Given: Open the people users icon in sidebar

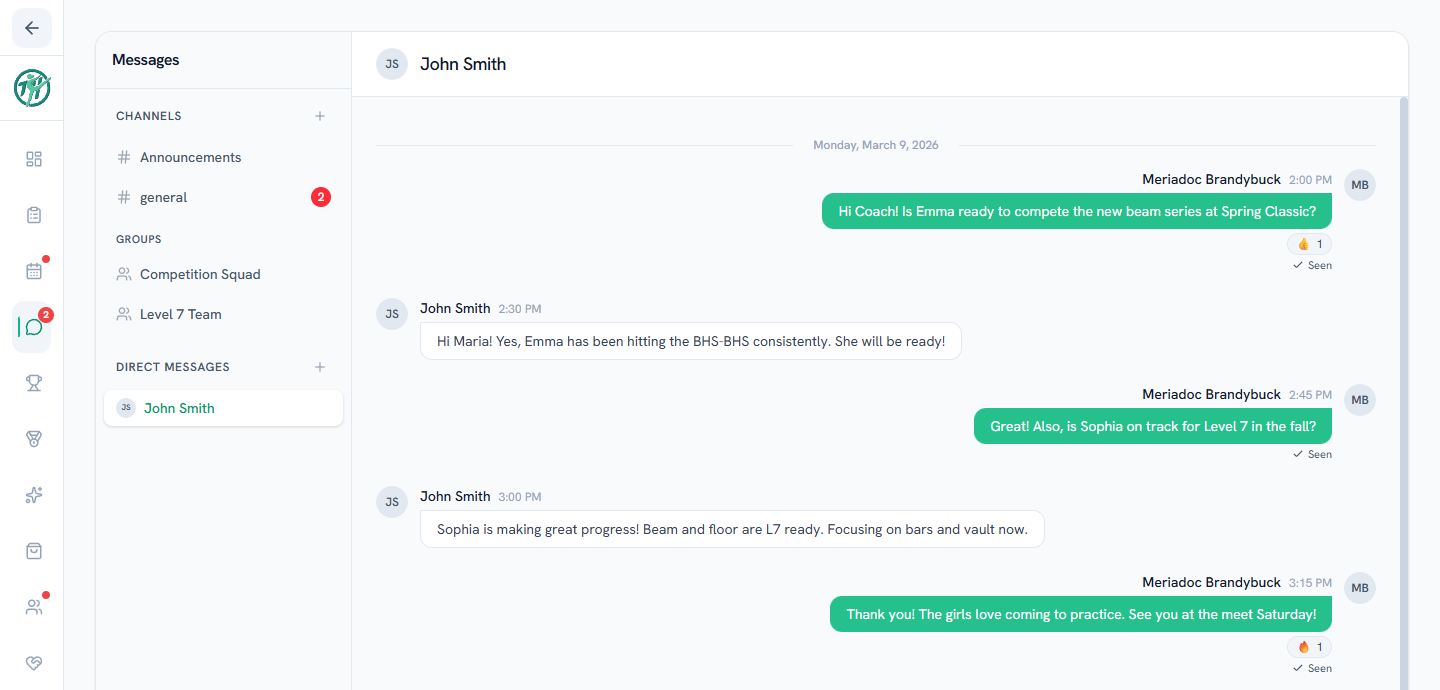Looking at the screenshot, I should (34, 607).
